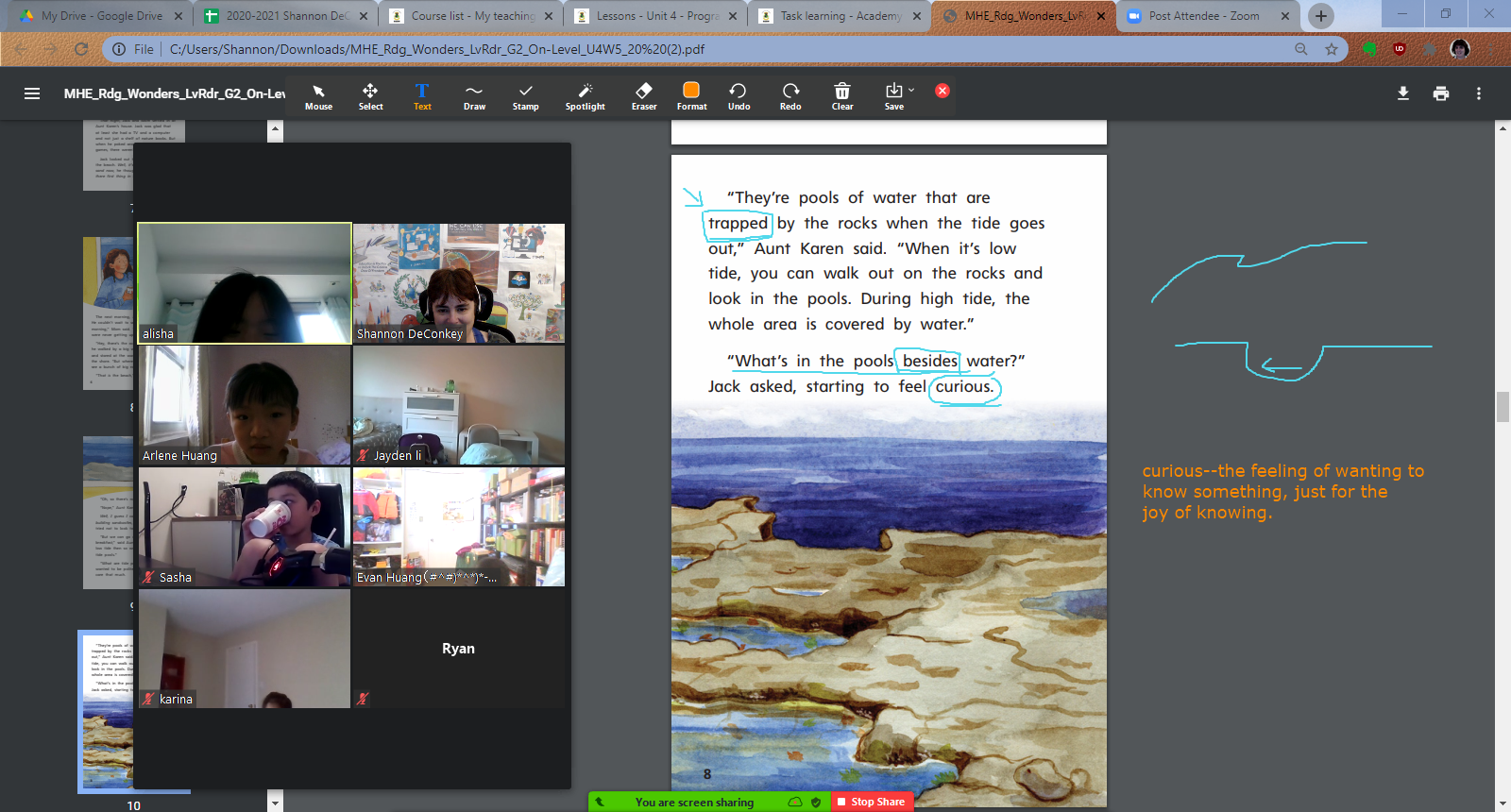Stop sharing the screen

872,802
